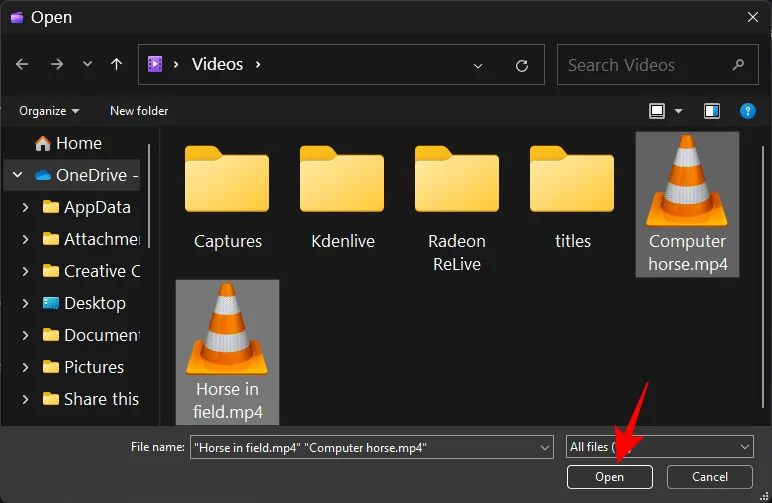
Task: Open the File name dropdown arrow
Action: (x=545, y=447)
